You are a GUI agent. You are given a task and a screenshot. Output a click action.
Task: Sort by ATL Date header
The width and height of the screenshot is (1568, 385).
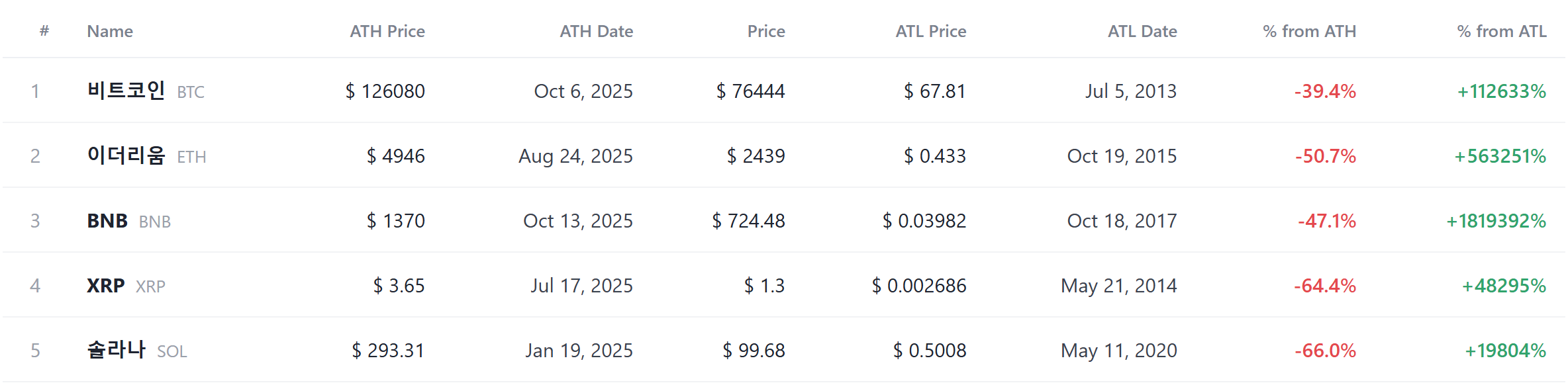pyautogui.click(x=1142, y=31)
